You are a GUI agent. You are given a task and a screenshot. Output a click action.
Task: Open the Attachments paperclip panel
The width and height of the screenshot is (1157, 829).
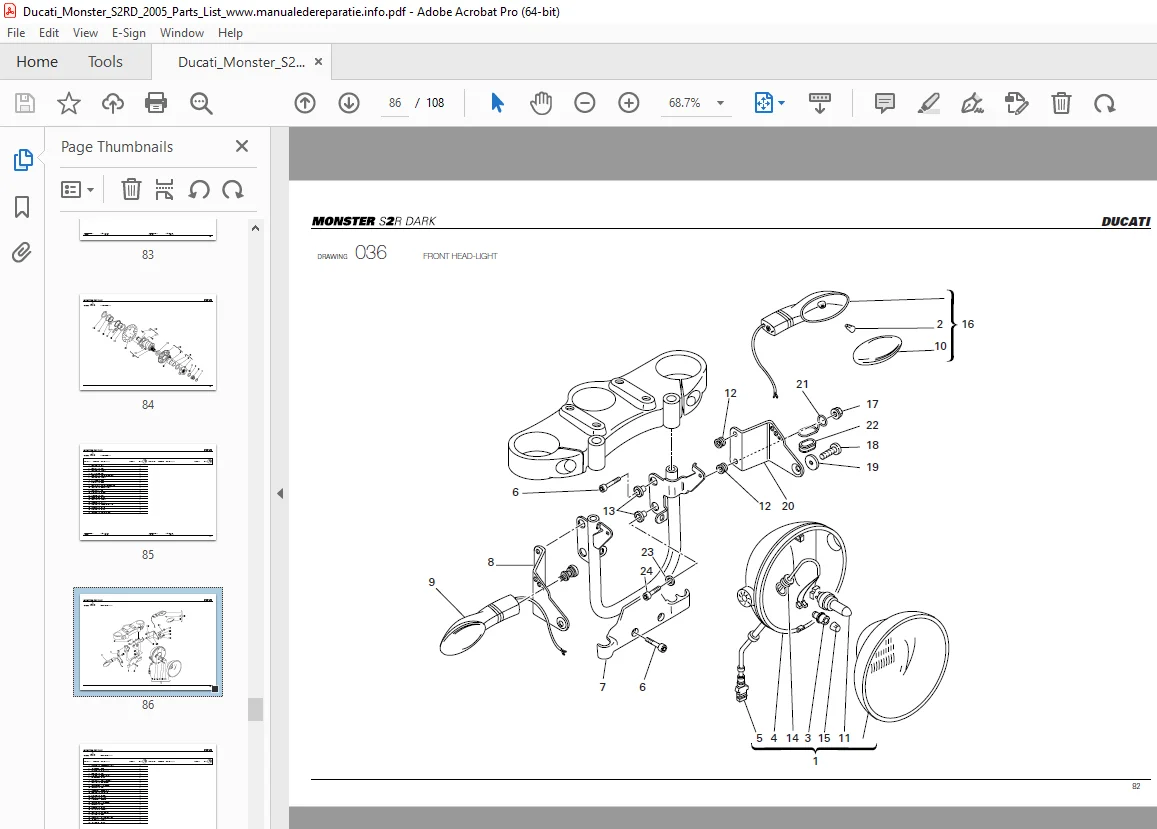pos(22,252)
